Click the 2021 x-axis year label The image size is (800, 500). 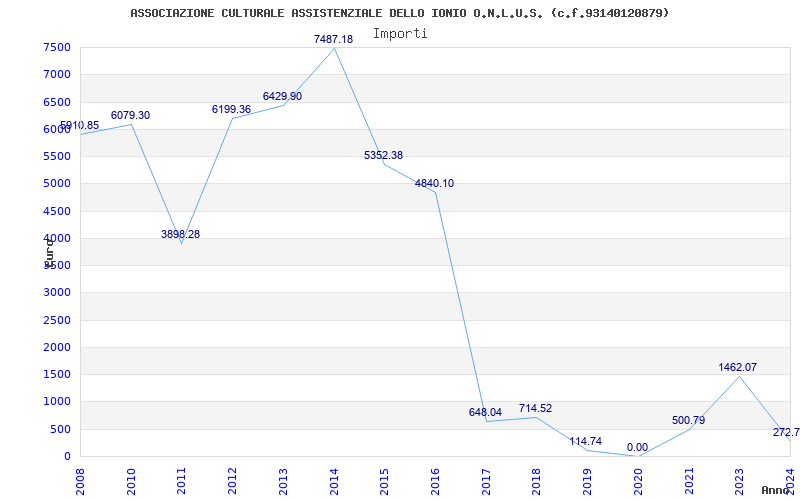click(x=689, y=481)
